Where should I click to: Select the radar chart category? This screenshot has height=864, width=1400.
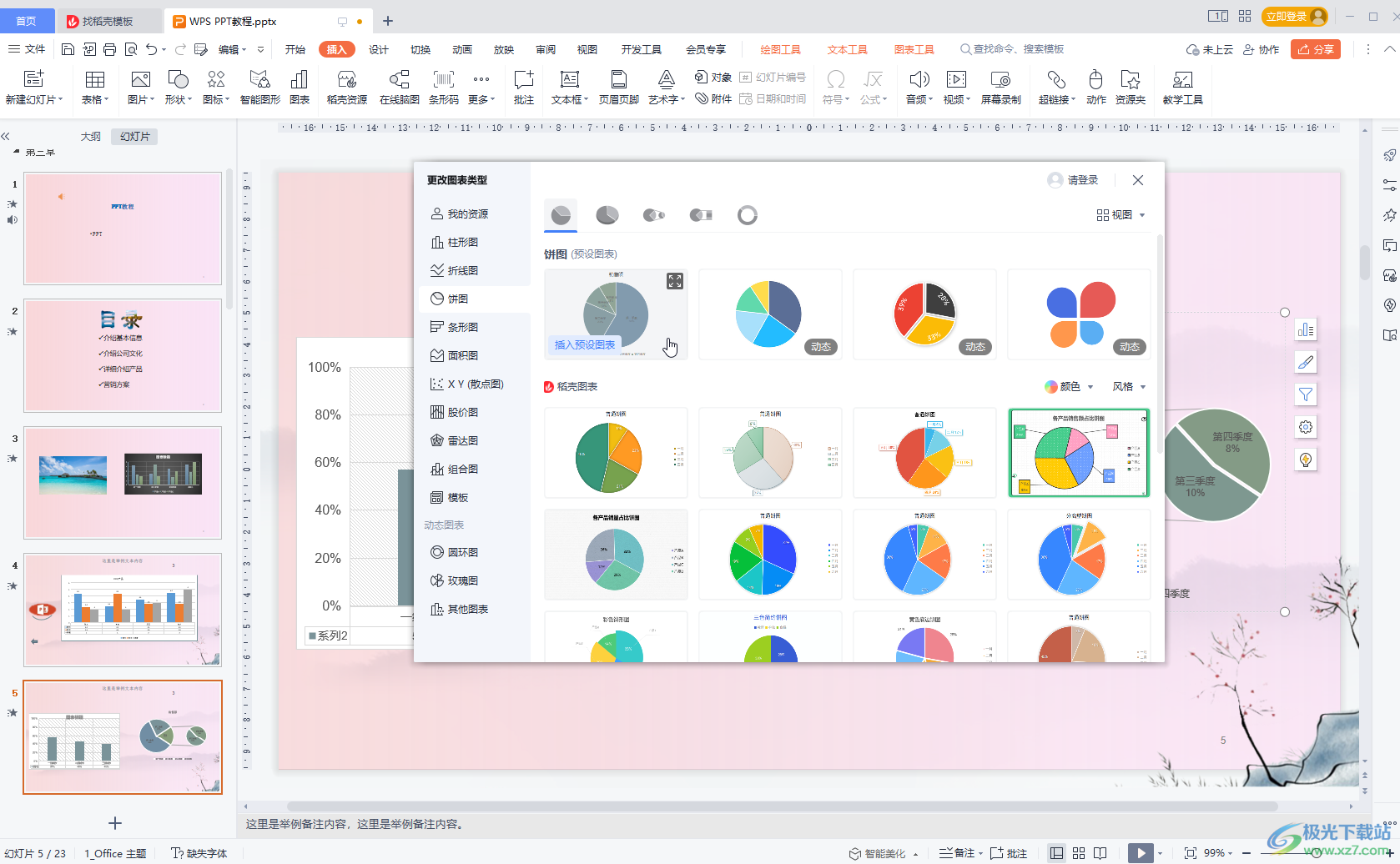click(455, 440)
